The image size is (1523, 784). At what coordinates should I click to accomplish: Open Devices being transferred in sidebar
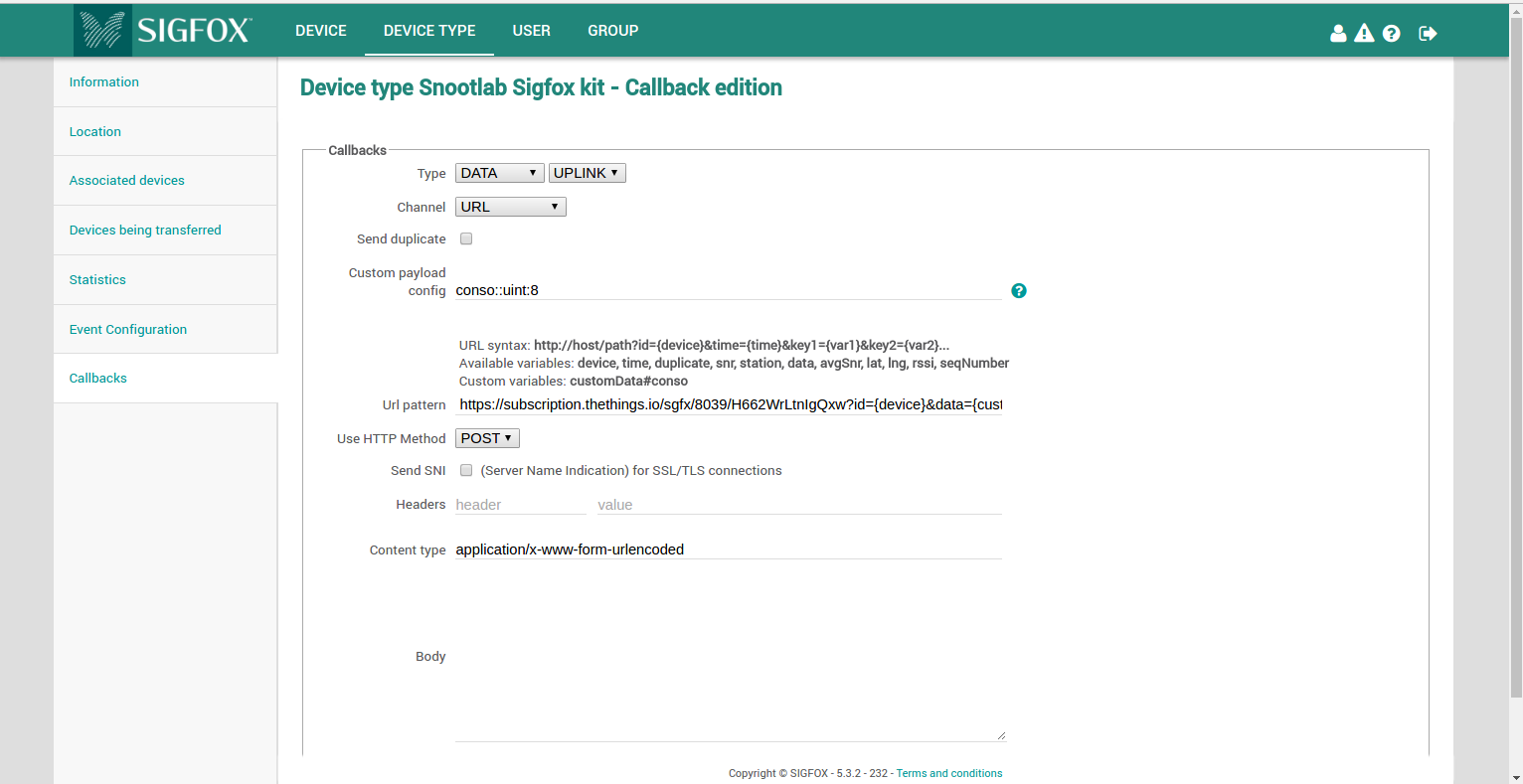(x=165, y=231)
